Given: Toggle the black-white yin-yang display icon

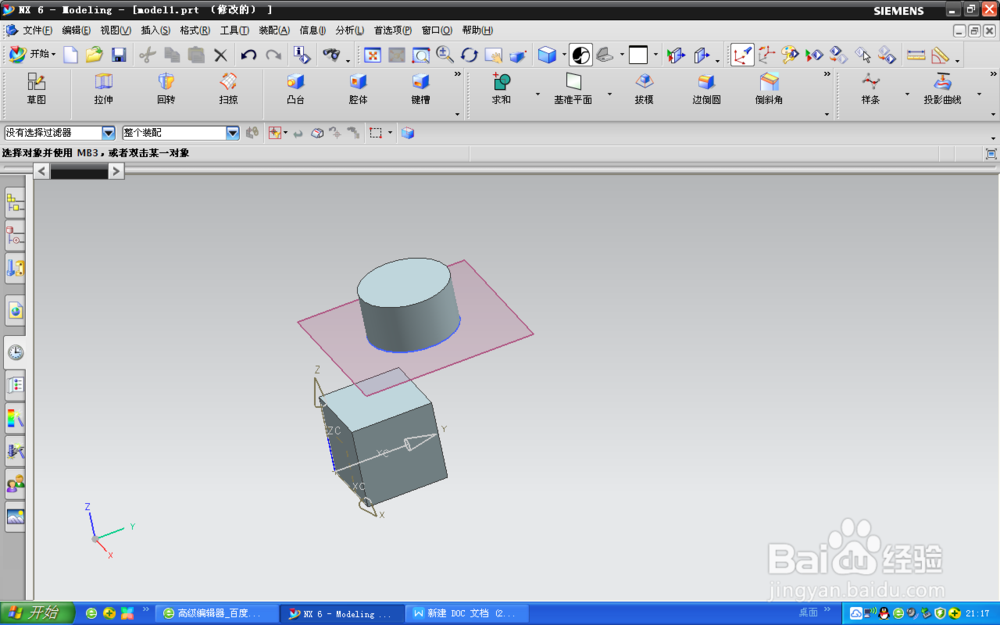Looking at the screenshot, I should (580, 55).
